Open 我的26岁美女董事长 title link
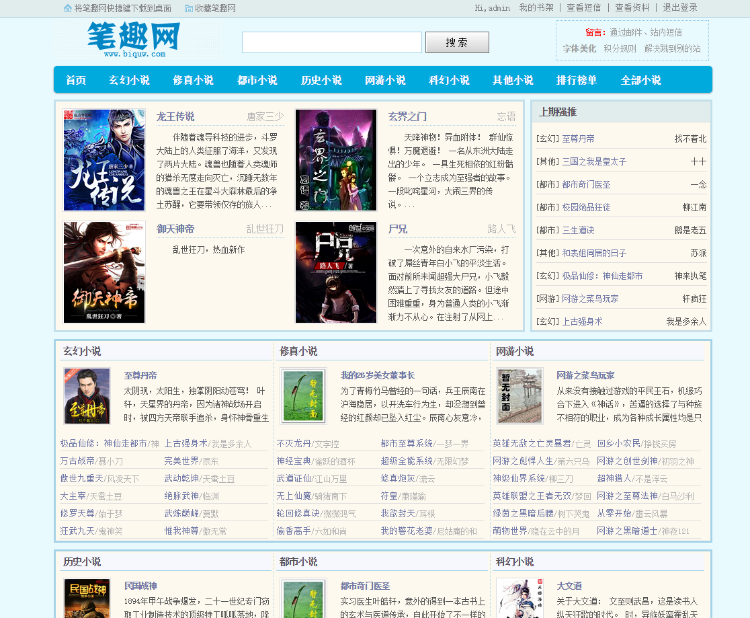Viewport: 750px width, 618px height. (x=377, y=375)
